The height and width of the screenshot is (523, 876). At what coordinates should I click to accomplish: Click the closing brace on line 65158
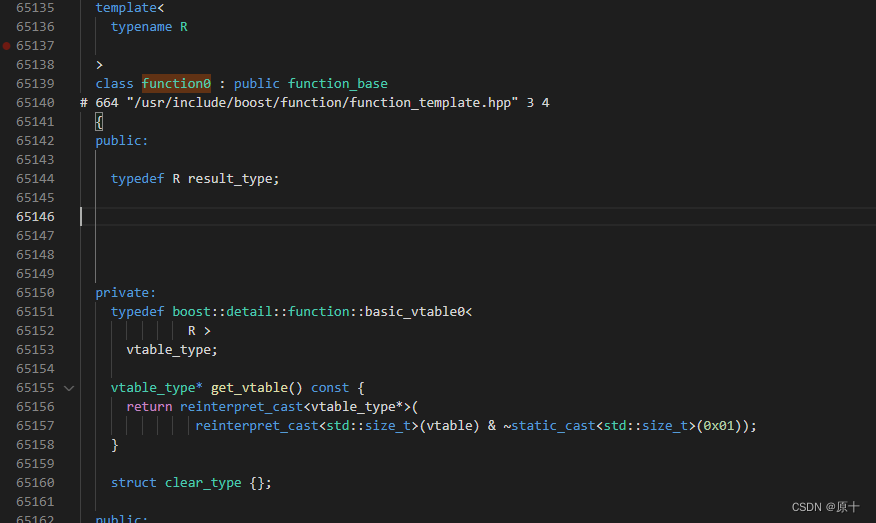coord(115,445)
